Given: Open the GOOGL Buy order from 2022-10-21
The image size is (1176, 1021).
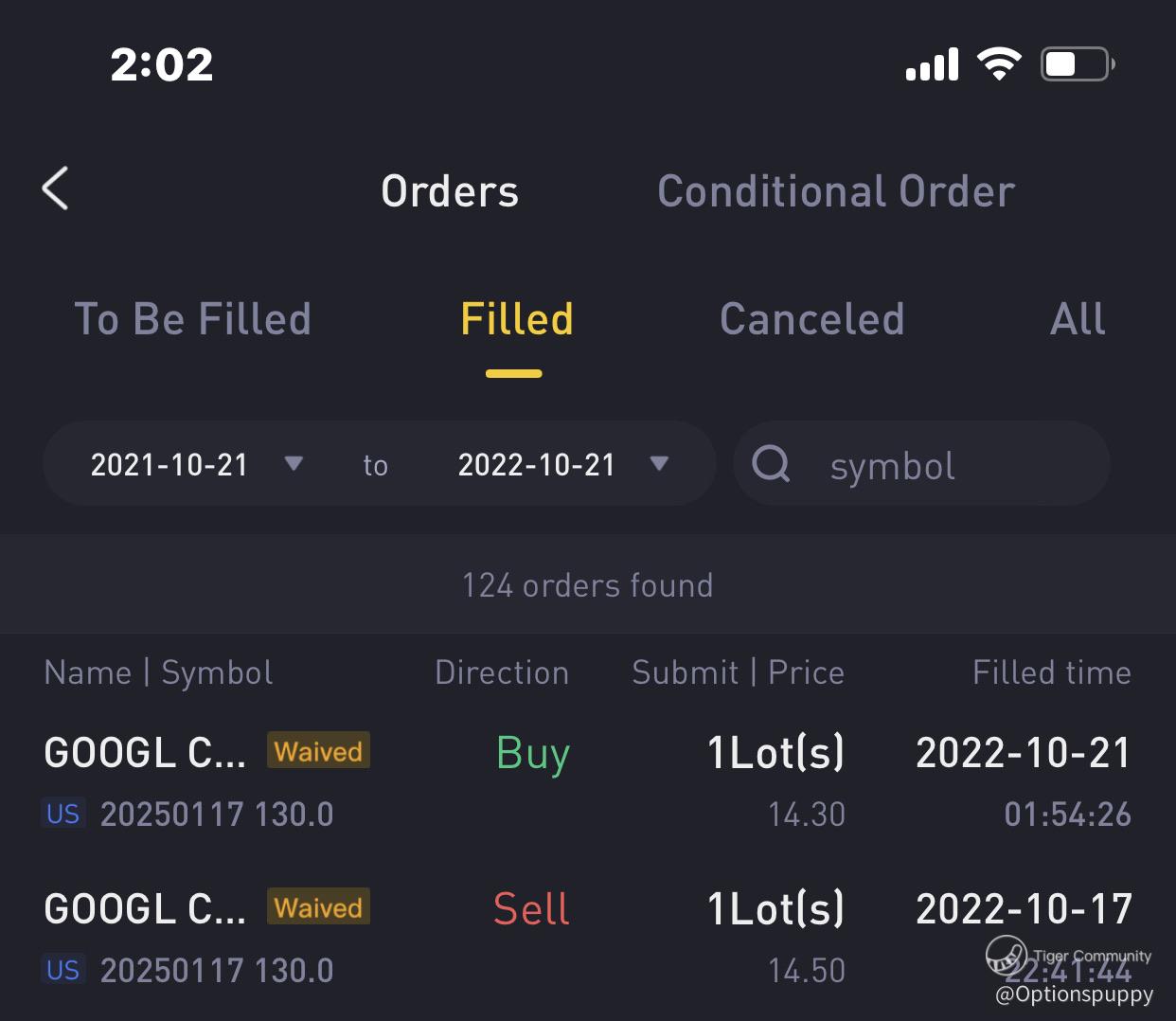Looking at the screenshot, I should pyautogui.click(x=587, y=781).
